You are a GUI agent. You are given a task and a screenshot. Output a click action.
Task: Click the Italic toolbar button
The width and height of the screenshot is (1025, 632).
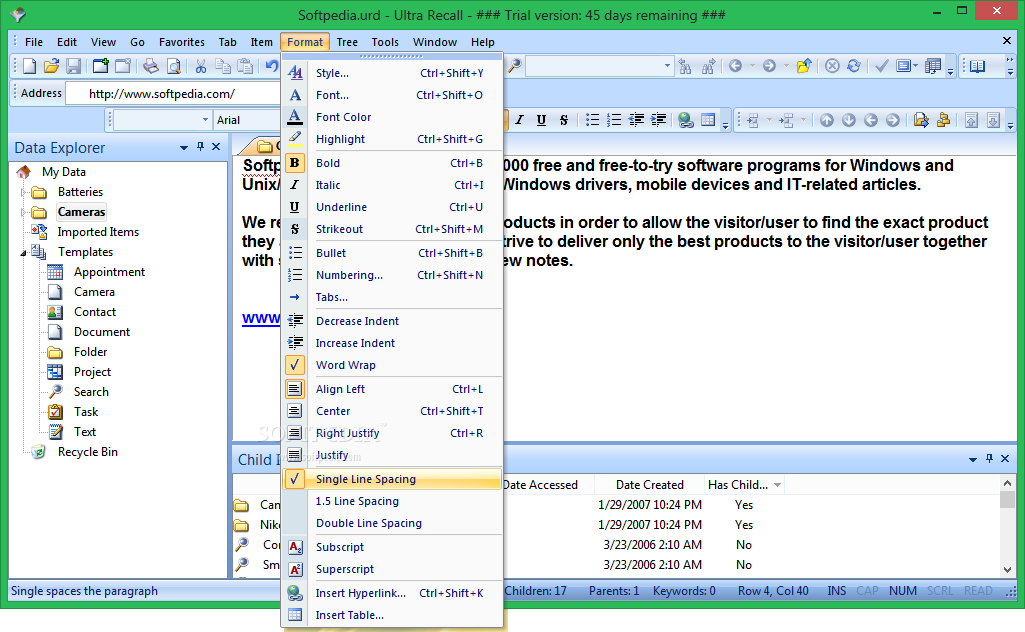[x=519, y=120]
